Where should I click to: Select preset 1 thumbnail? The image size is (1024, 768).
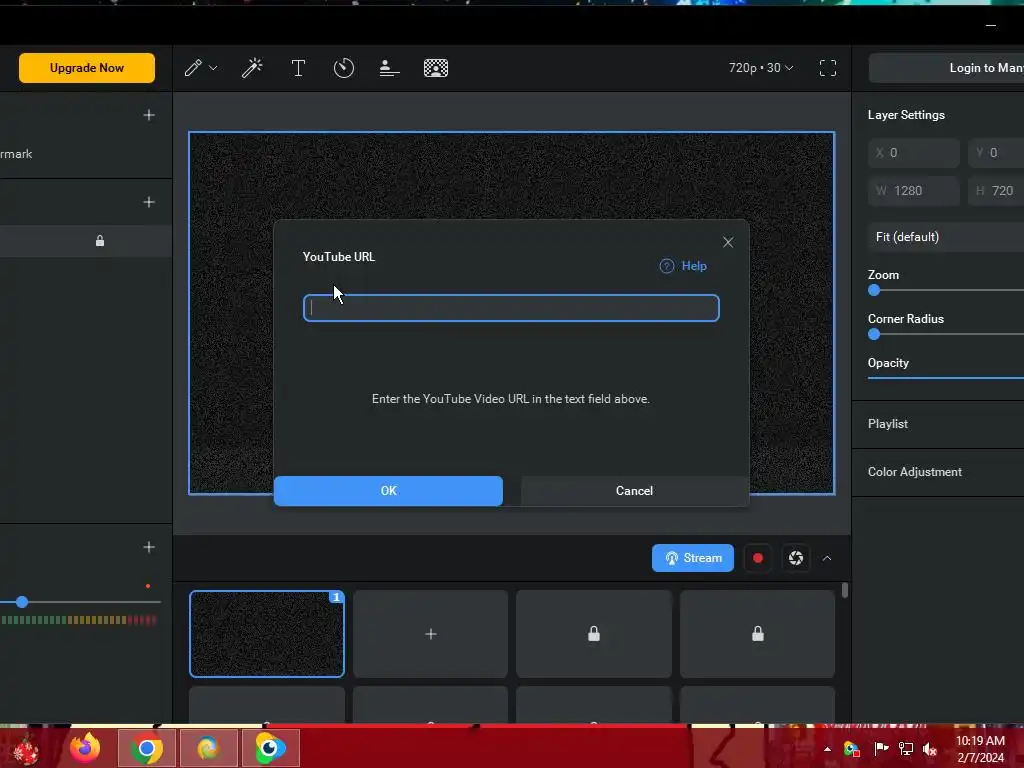pyautogui.click(x=267, y=634)
